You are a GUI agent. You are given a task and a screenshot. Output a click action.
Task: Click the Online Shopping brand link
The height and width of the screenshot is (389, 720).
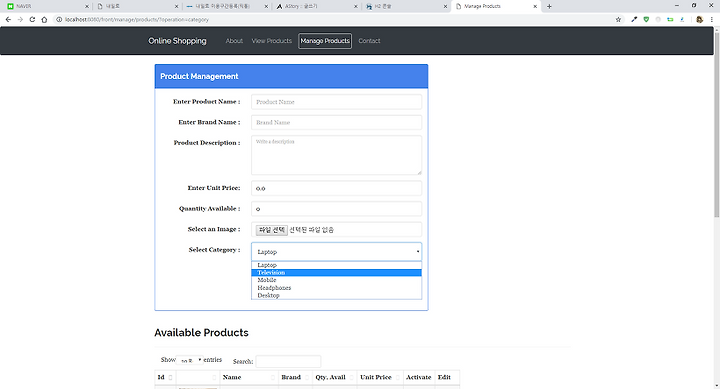click(177, 41)
